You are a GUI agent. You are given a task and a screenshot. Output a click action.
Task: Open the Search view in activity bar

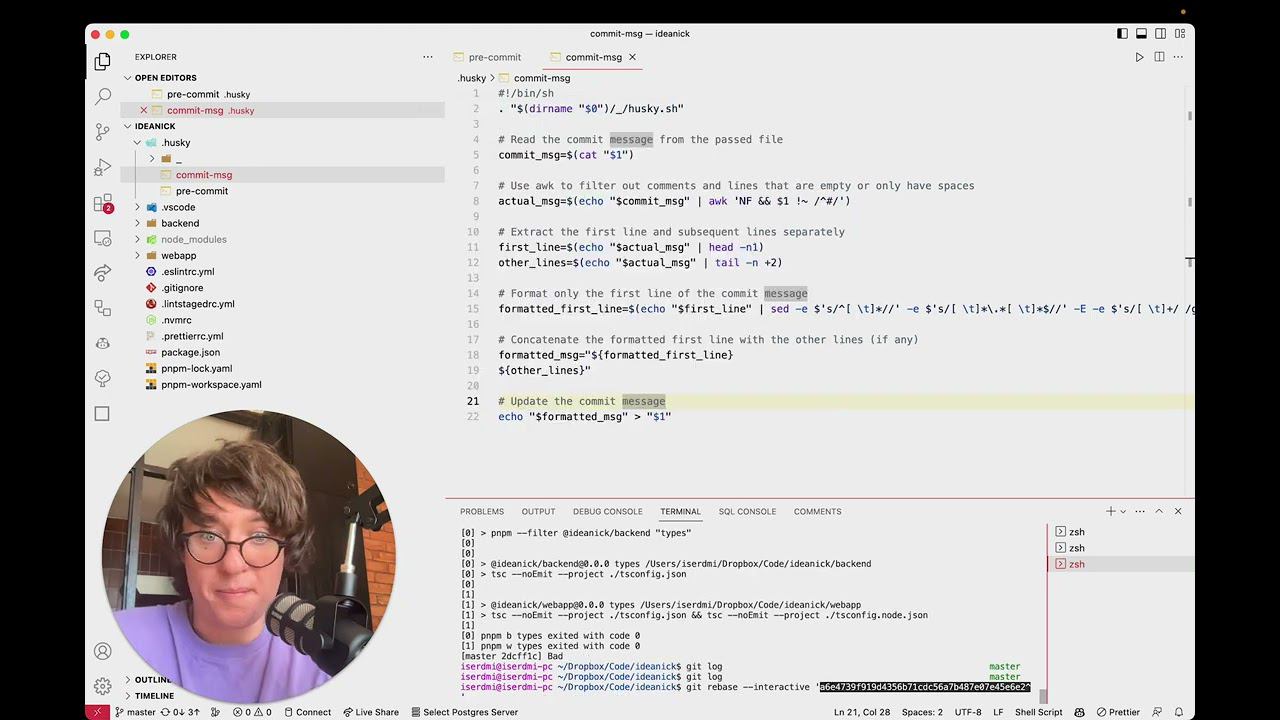[x=102, y=97]
